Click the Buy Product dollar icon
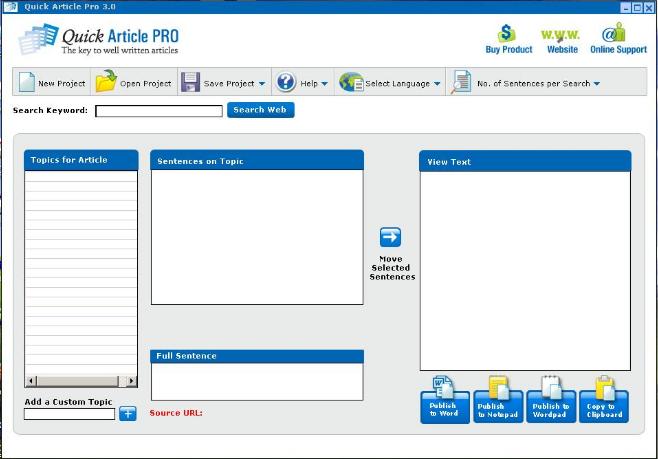Screen dimensions: 658x459 point(508,35)
